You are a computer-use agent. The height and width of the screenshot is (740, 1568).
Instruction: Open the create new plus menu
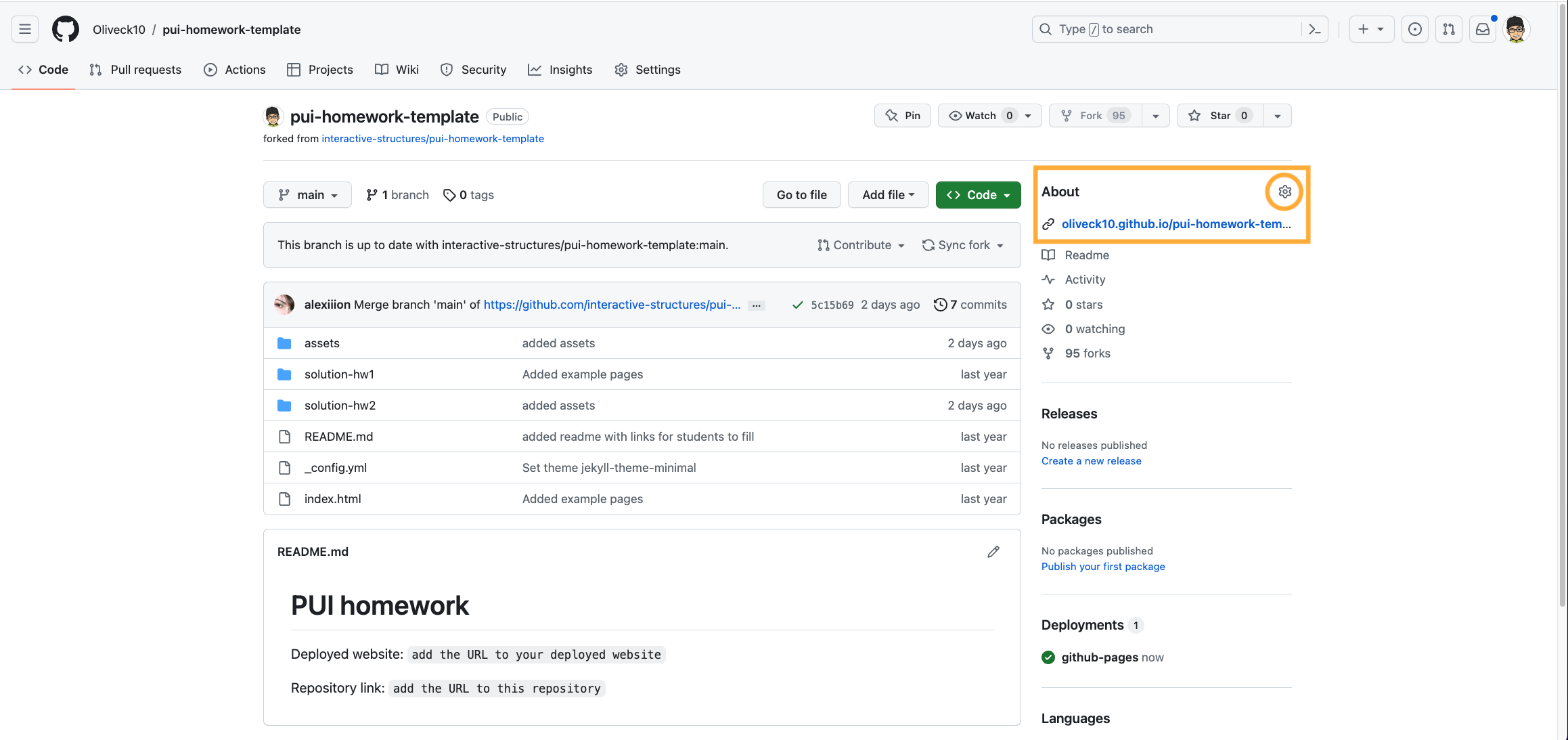tap(1371, 29)
